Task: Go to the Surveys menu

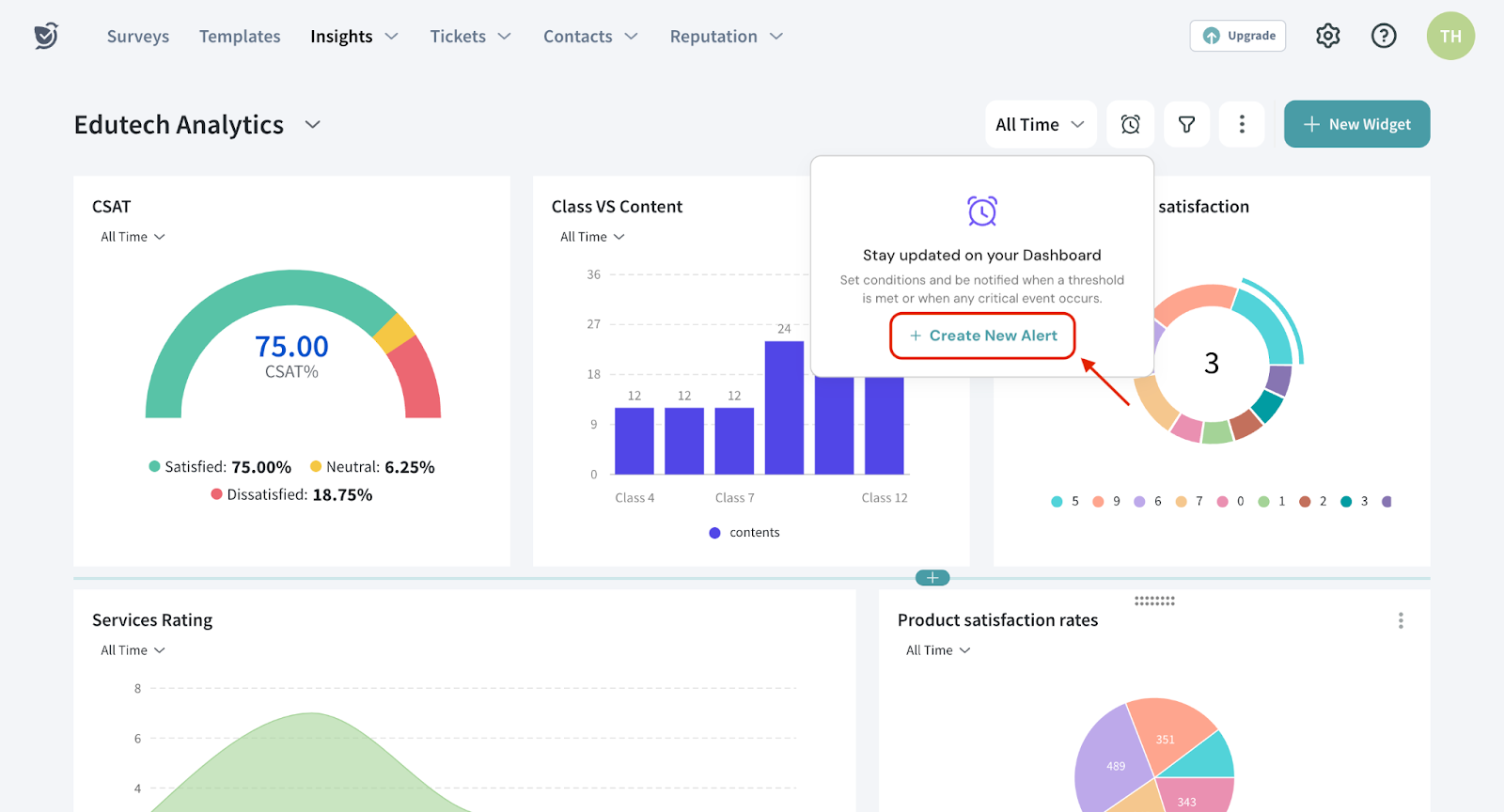Action: click(138, 37)
